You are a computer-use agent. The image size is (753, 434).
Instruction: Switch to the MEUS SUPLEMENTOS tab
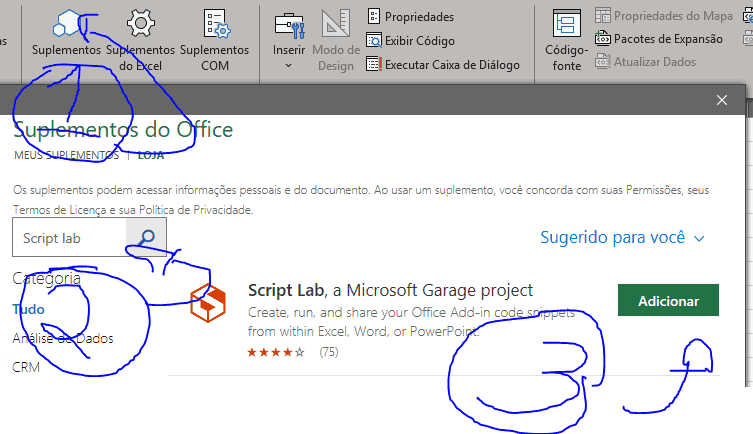click(x=66, y=155)
